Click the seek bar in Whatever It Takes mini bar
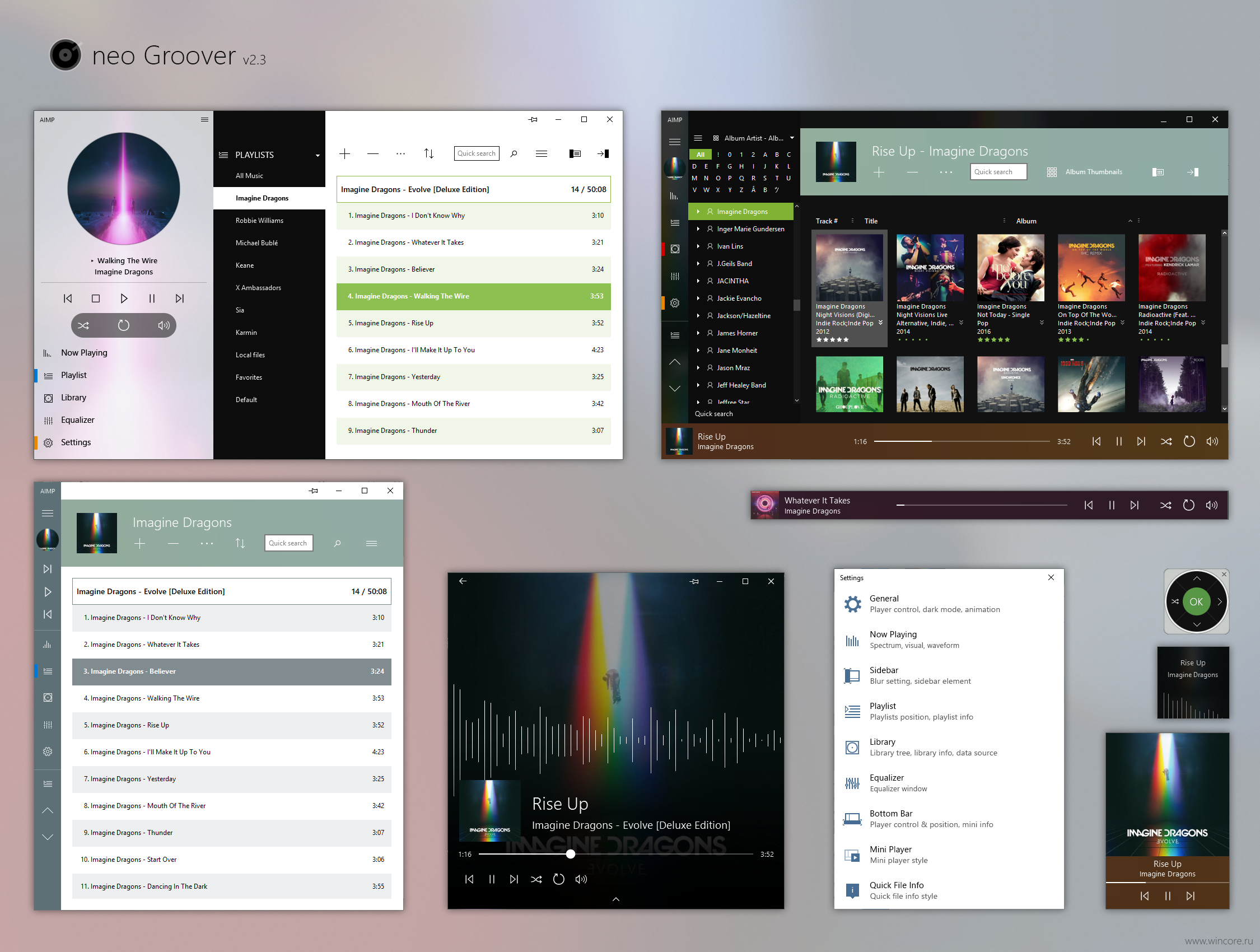This screenshot has height=952, width=1260. 982,505
